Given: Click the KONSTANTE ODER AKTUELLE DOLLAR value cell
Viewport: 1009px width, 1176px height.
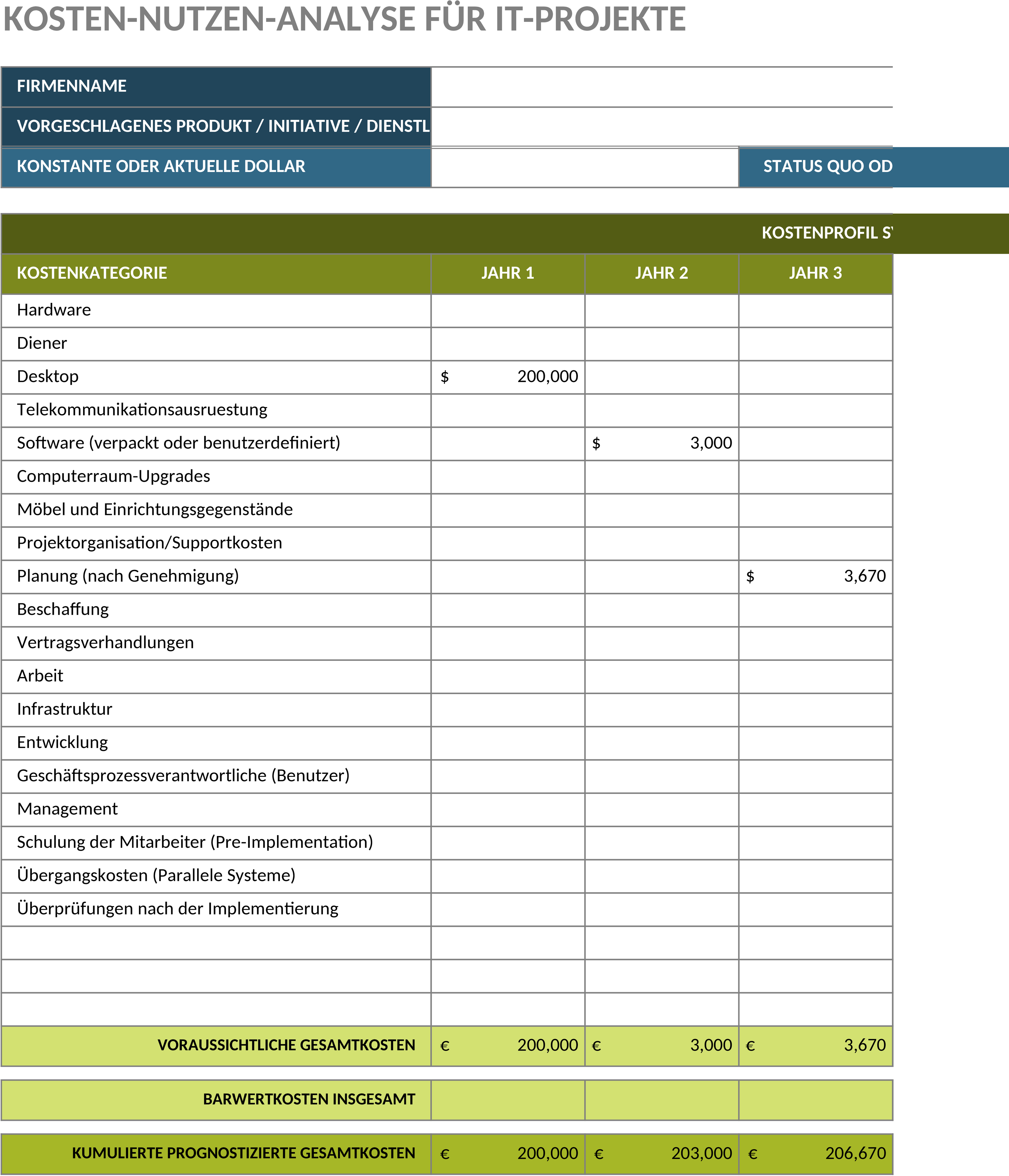Looking at the screenshot, I should (x=585, y=167).
